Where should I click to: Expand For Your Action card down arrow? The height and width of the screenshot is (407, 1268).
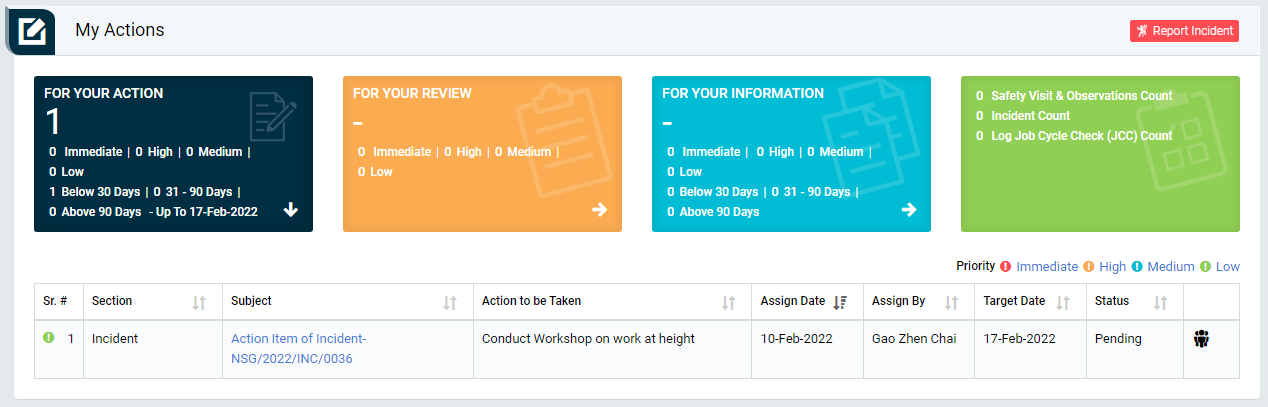pyautogui.click(x=291, y=210)
